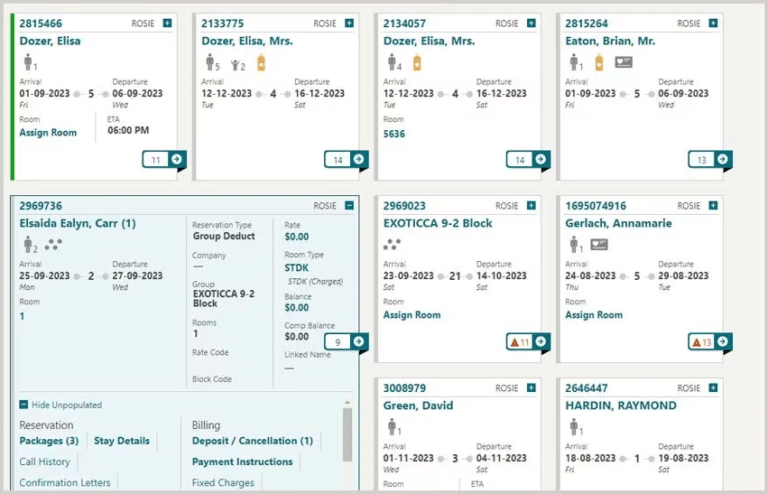The image size is (768, 494).
Task: Click the ID card icon on Eaton, Brian card
Action: (x=623, y=62)
